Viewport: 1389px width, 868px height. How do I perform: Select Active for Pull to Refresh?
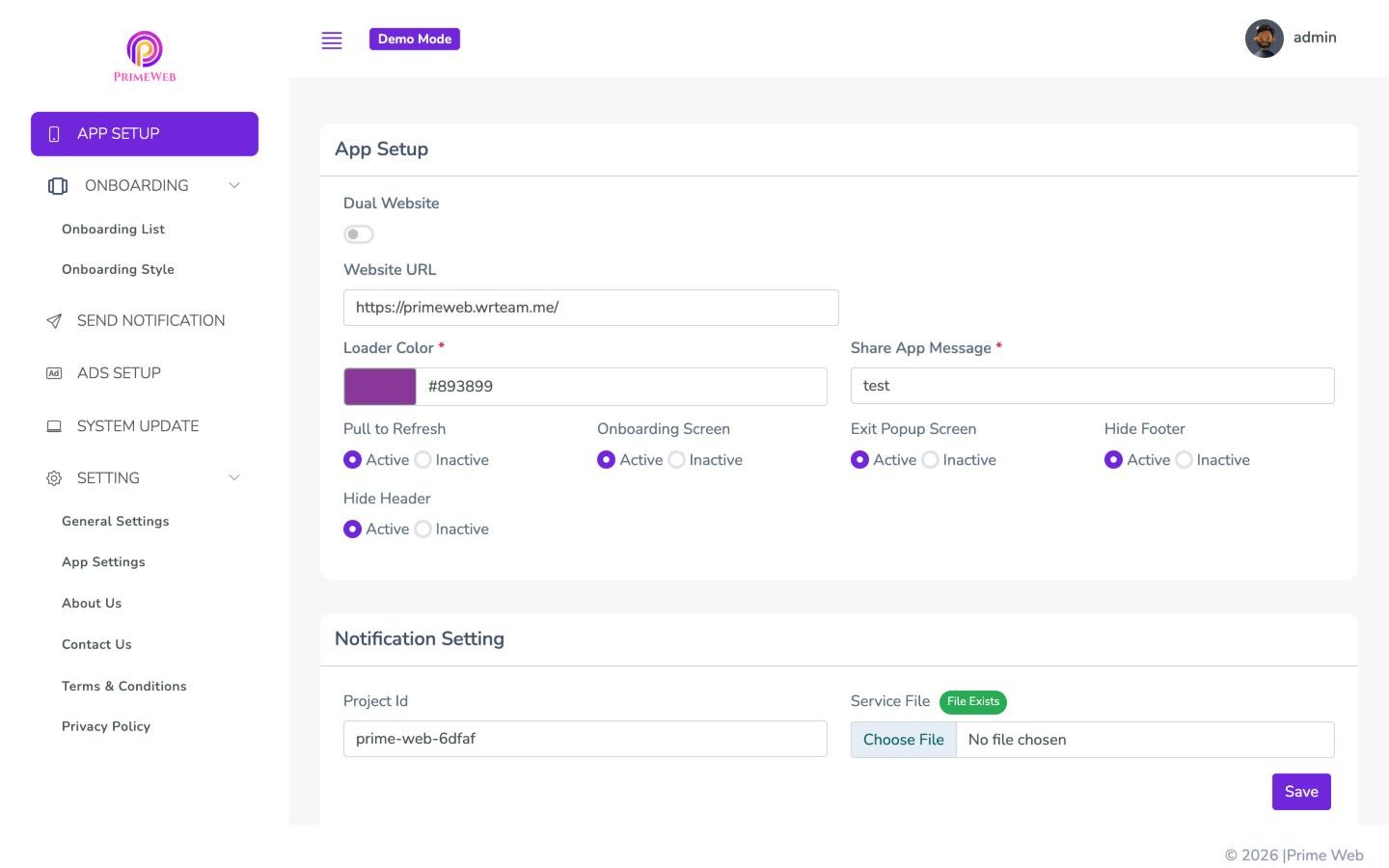[x=352, y=460]
